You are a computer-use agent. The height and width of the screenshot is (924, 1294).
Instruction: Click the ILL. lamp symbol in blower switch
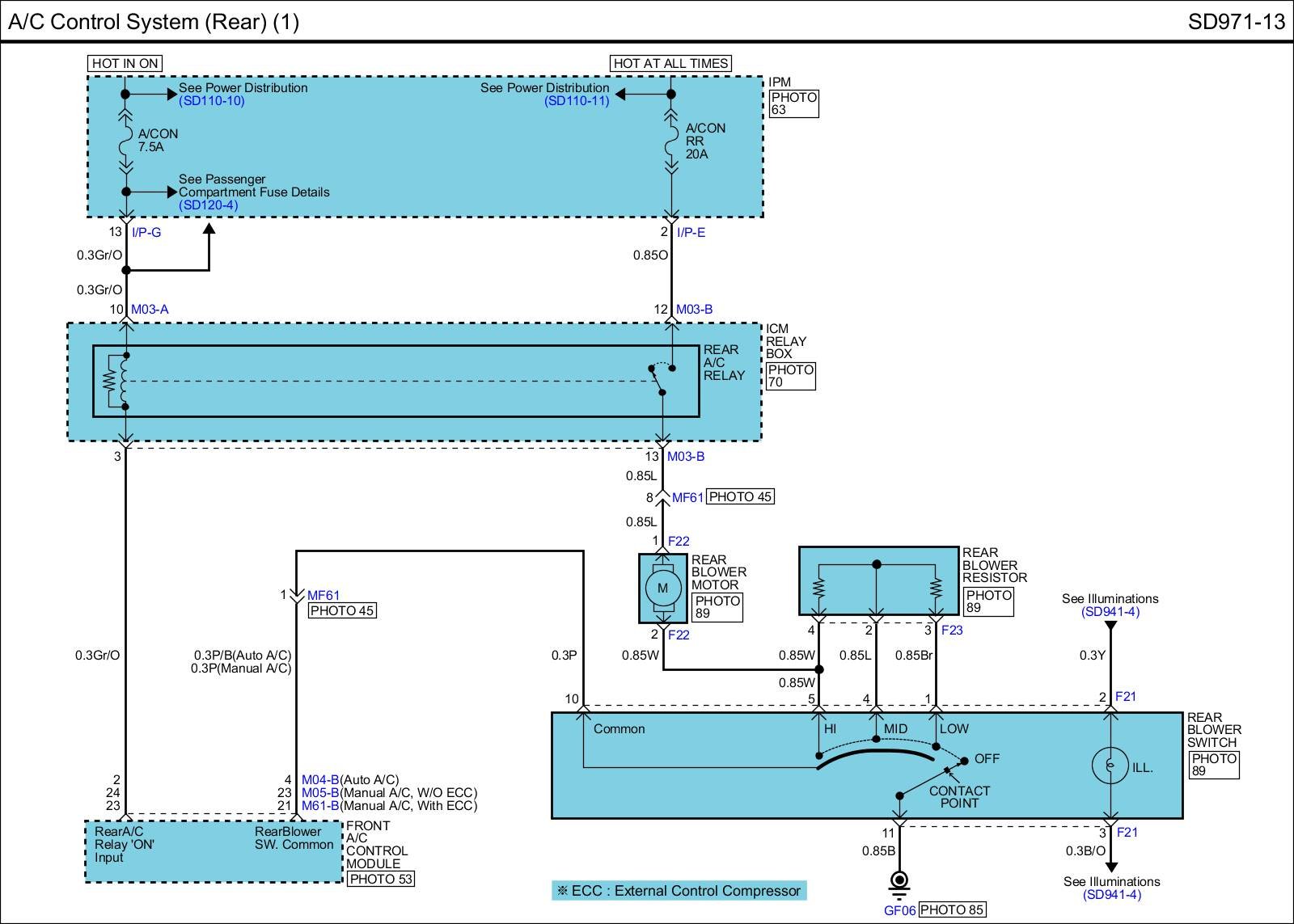(x=1110, y=765)
